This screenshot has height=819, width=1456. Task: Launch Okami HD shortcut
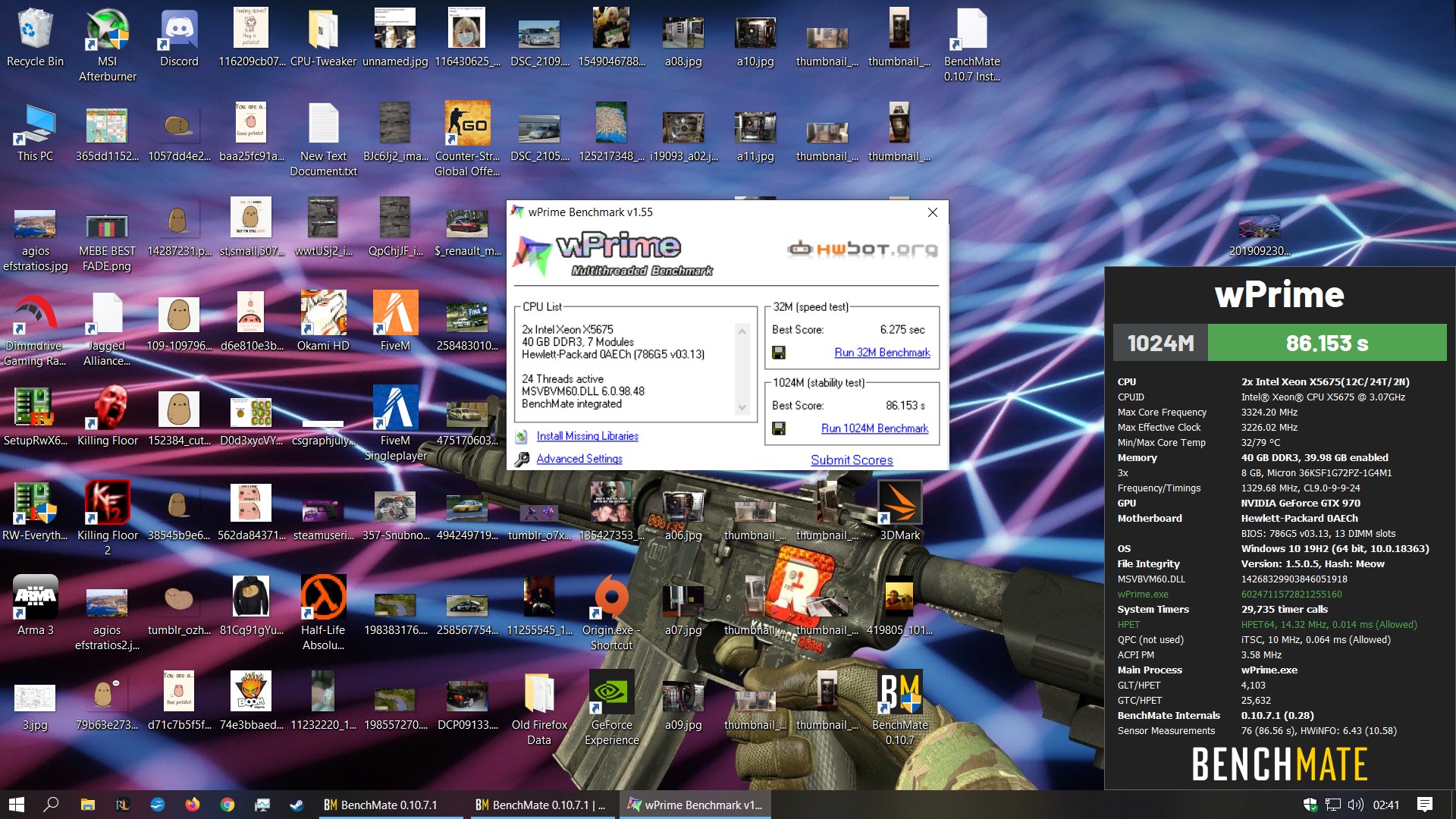point(323,322)
